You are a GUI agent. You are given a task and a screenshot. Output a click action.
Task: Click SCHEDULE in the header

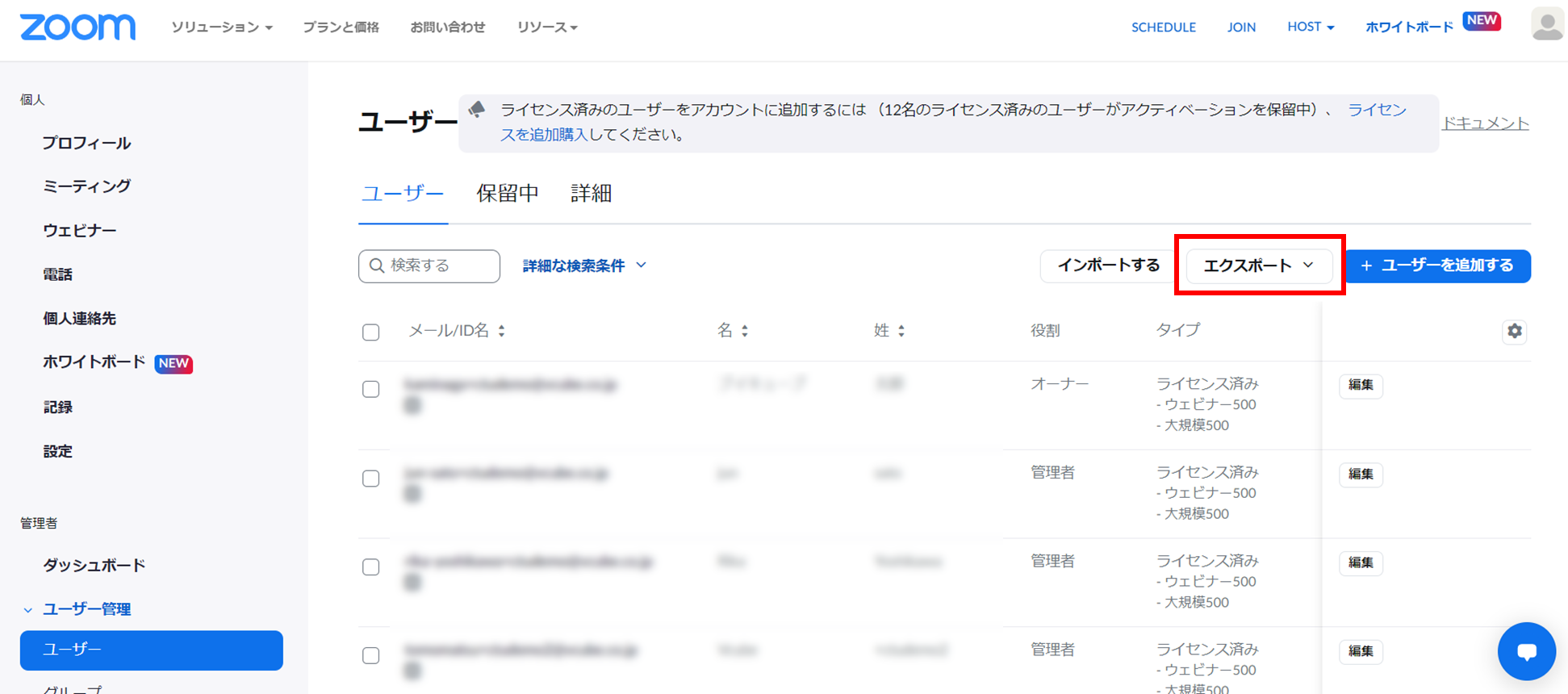click(1163, 27)
